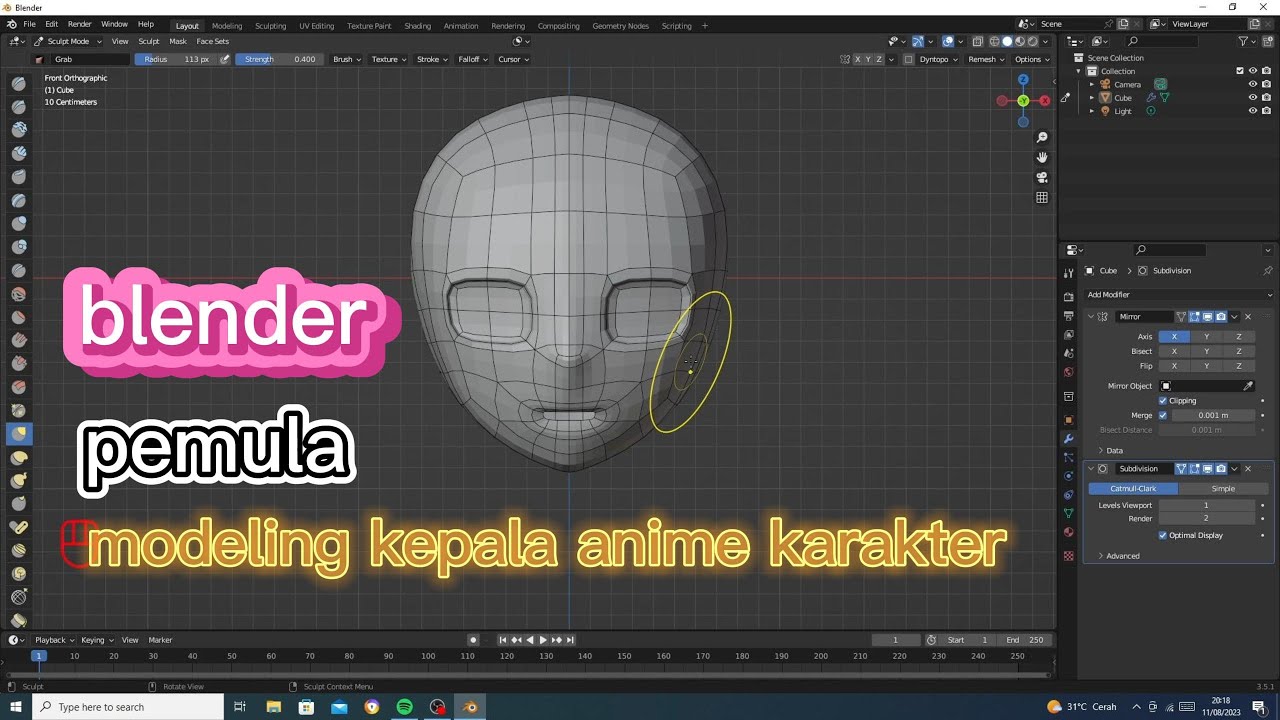Toggle camera view icon in viewport
Viewport: 1280px width, 720px height.
click(x=1042, y=177)
